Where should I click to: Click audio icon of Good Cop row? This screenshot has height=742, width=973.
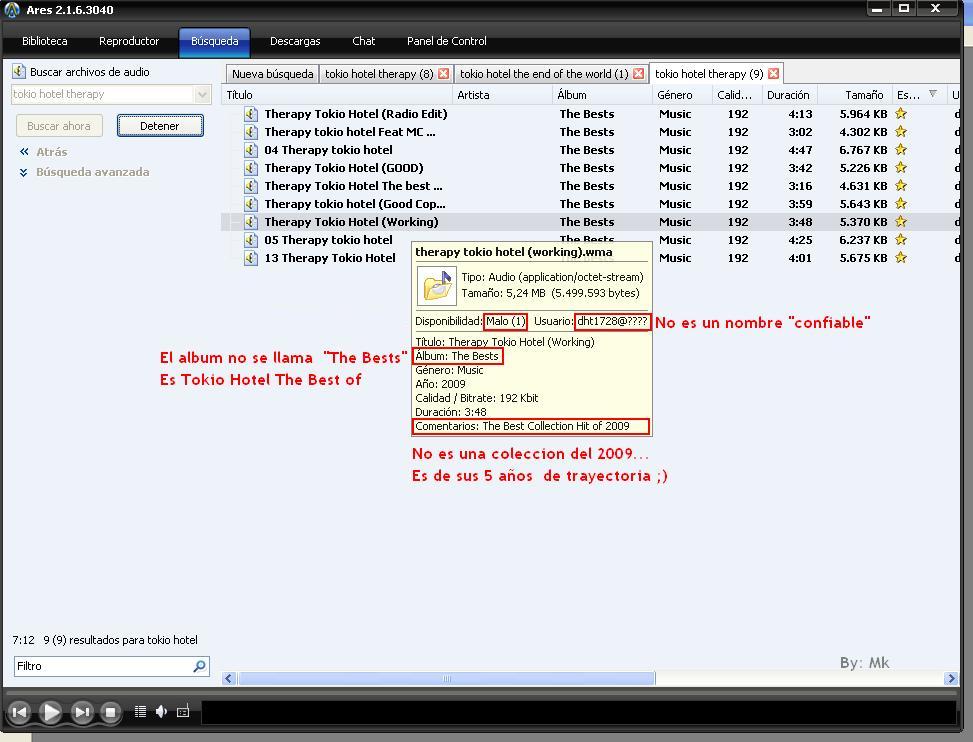pos(251,204)
